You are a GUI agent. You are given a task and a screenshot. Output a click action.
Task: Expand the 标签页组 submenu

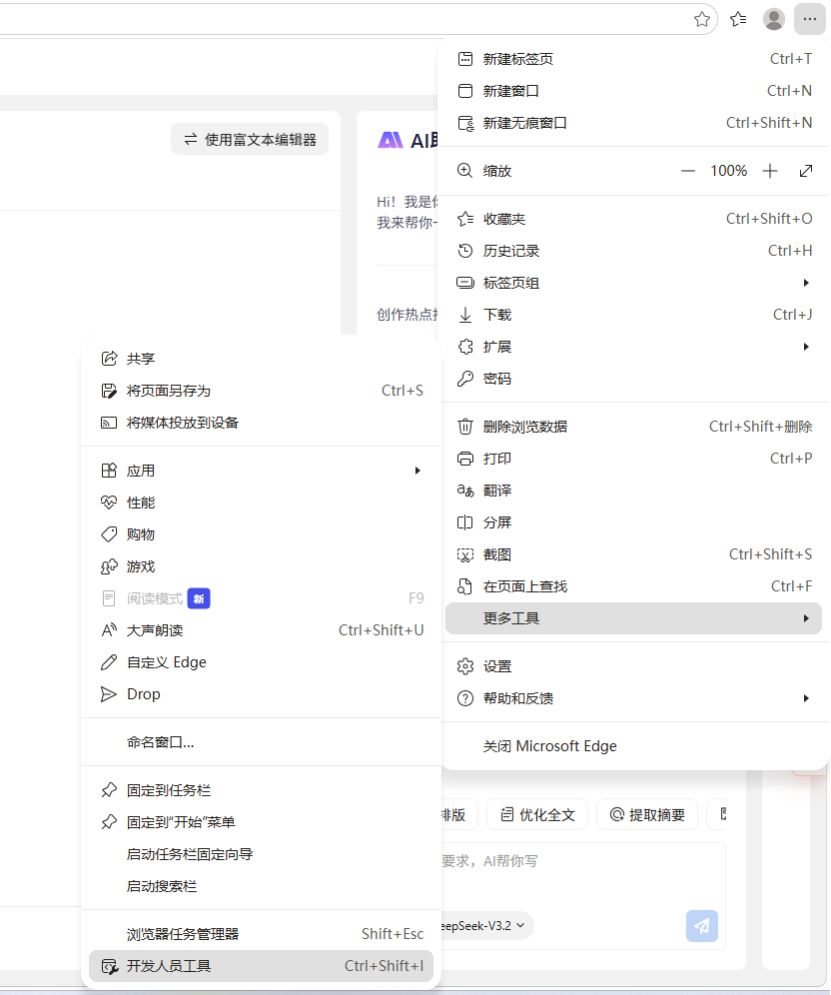[x=634, y=282]
